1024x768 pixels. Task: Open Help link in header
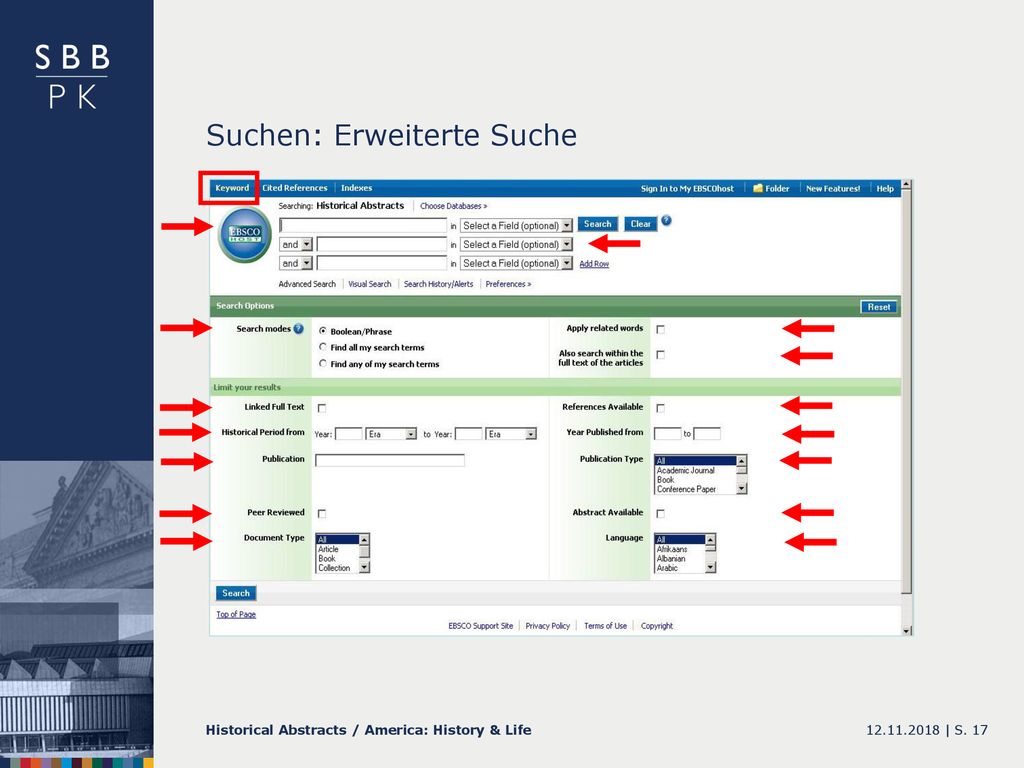tap(885, 189)
